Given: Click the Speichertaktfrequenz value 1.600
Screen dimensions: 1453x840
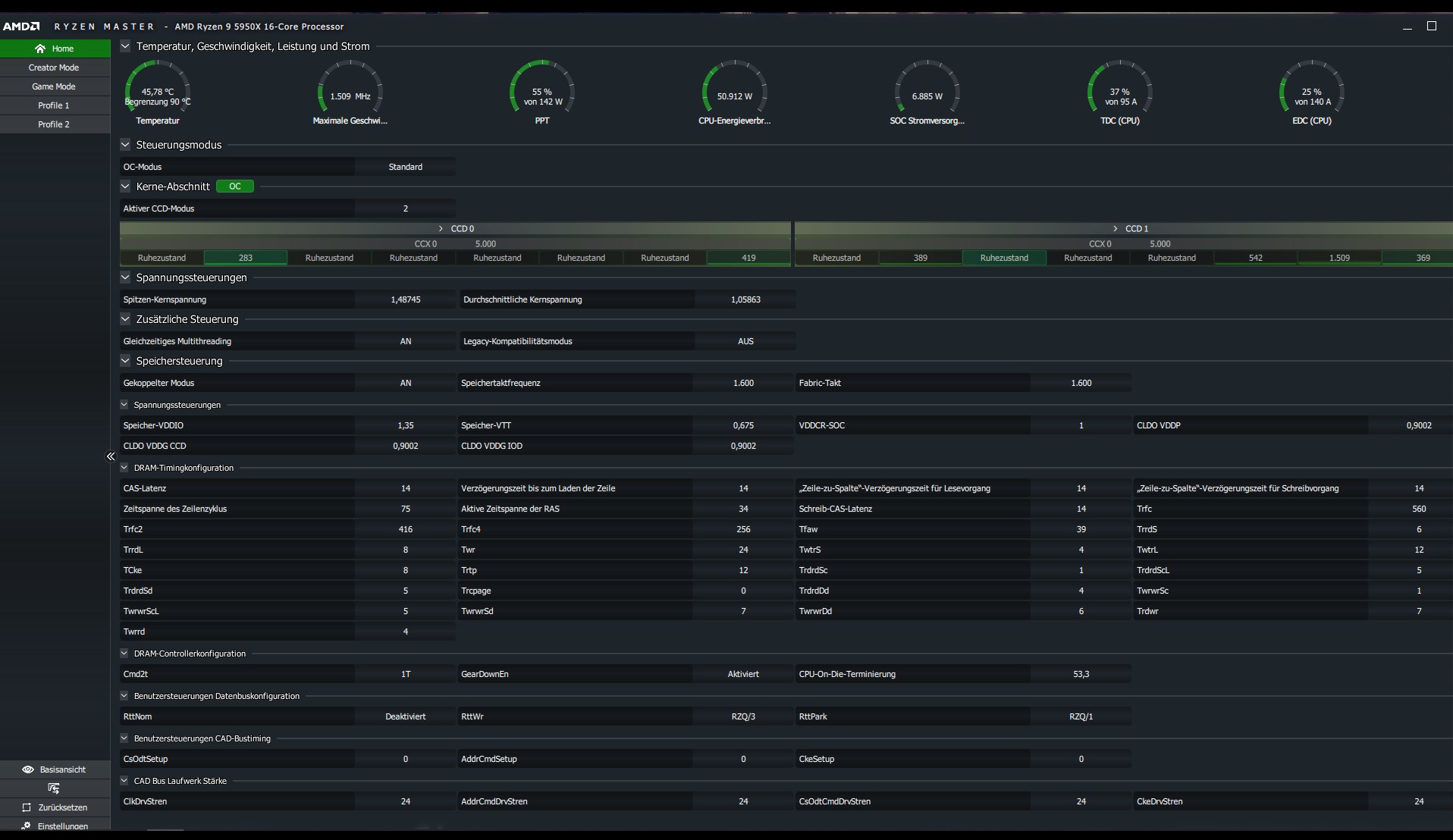Looking at the screenshot, I should point(743,383).
